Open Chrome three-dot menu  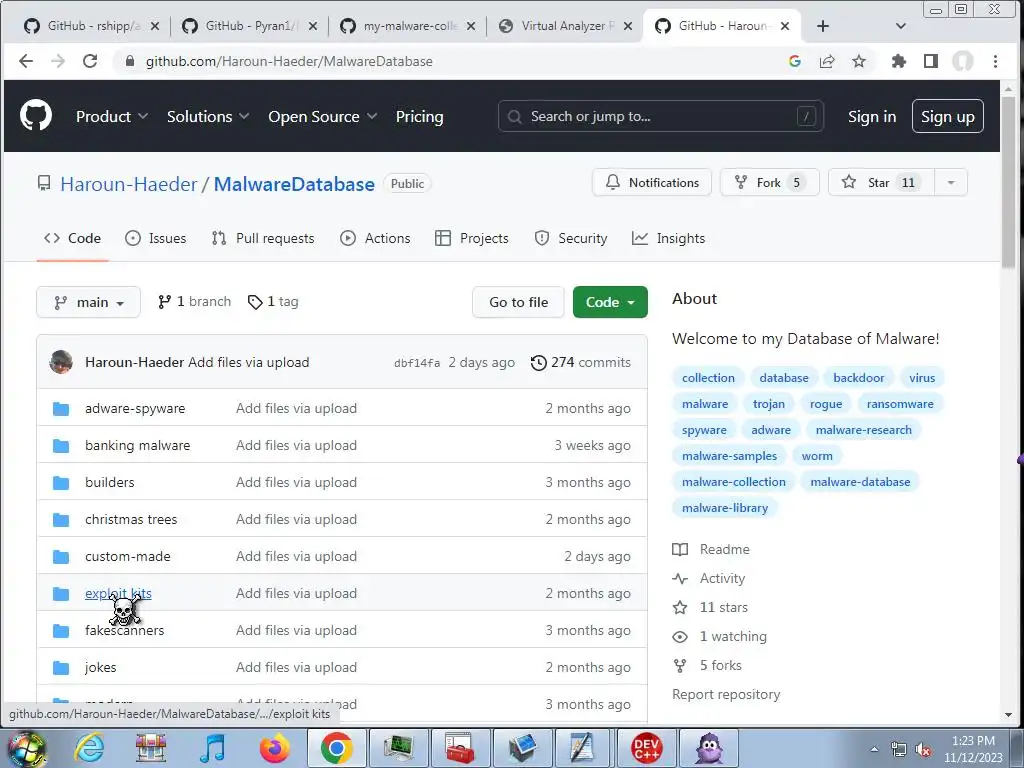(995, 61)
